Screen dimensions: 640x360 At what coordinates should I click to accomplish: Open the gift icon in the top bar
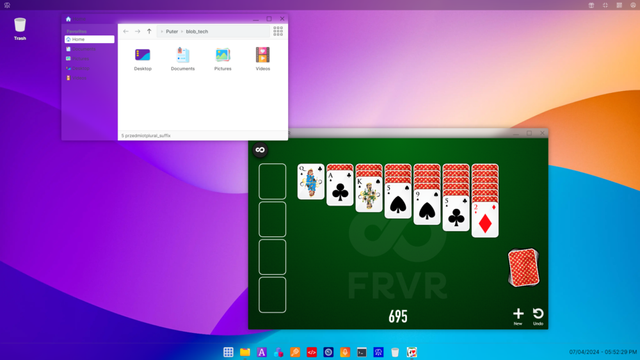(591, 5)
